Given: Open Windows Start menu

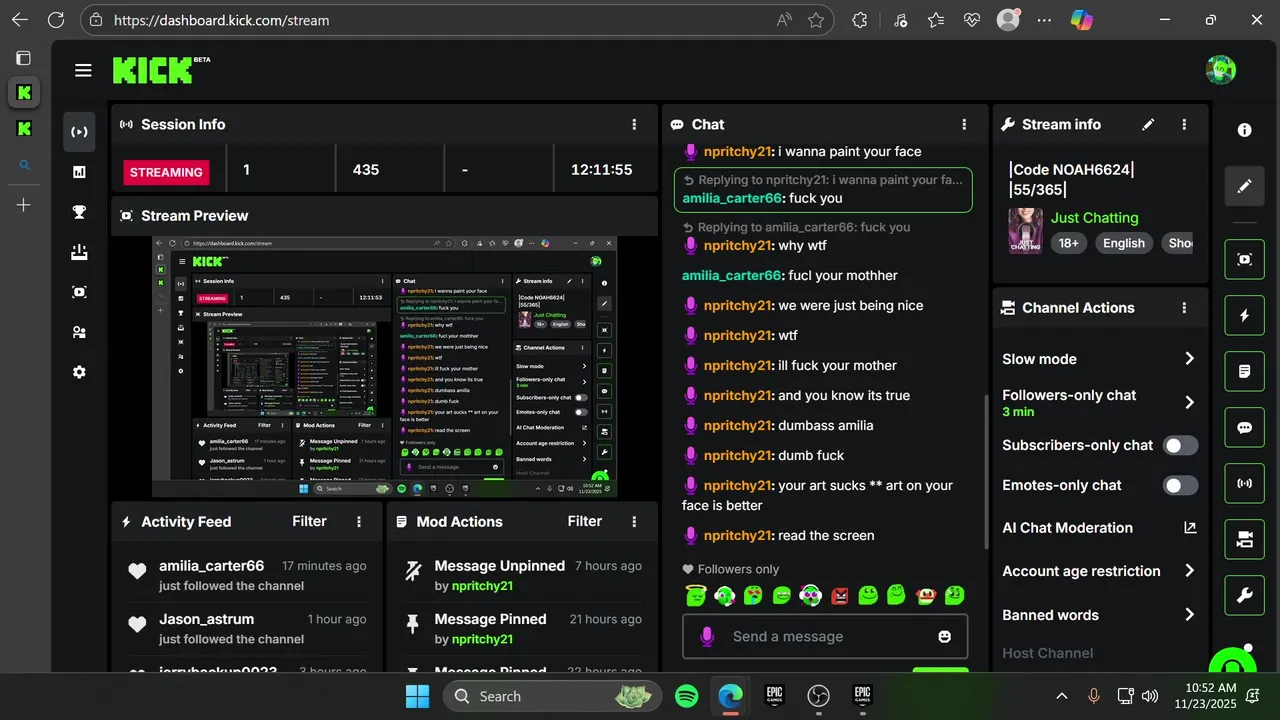Looking at the screenshot, I should pyautogui.click(x=417, y=696).
